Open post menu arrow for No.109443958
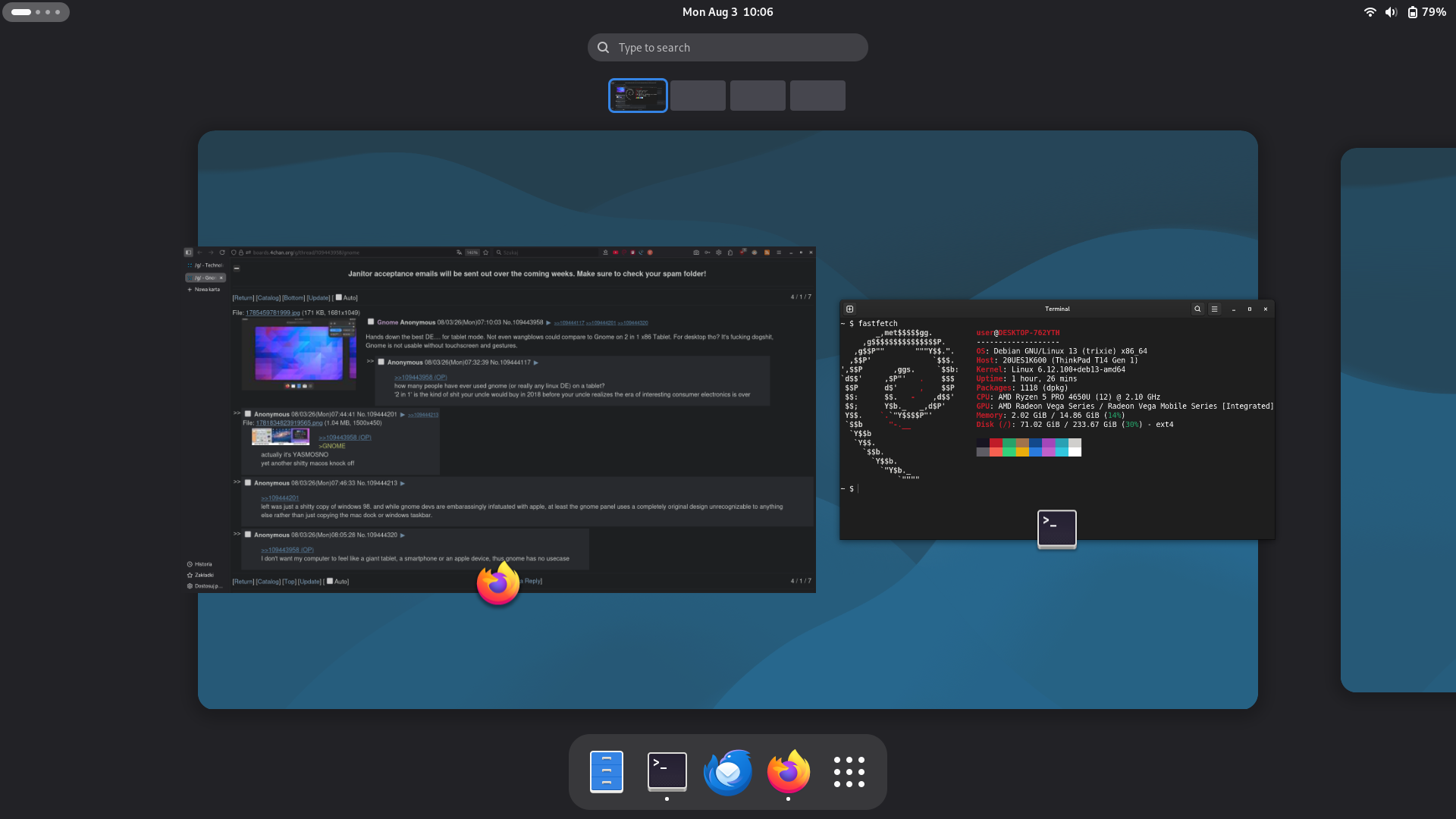This screenshot has width=1456, height=819. (548, 323)
